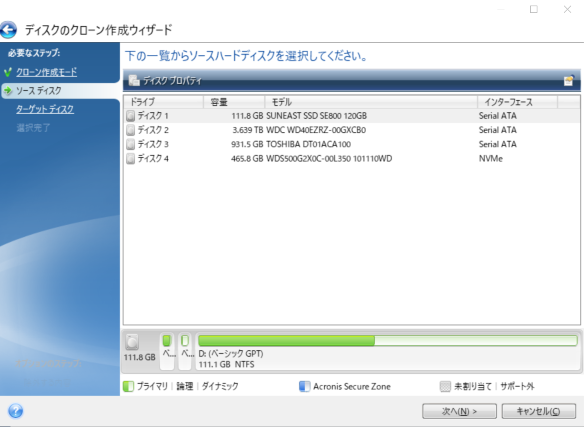Select the ディスク 3 drive icon
The width and height of the screenshot is (584, 427).
pyautogui.click(x=130, y=144)
